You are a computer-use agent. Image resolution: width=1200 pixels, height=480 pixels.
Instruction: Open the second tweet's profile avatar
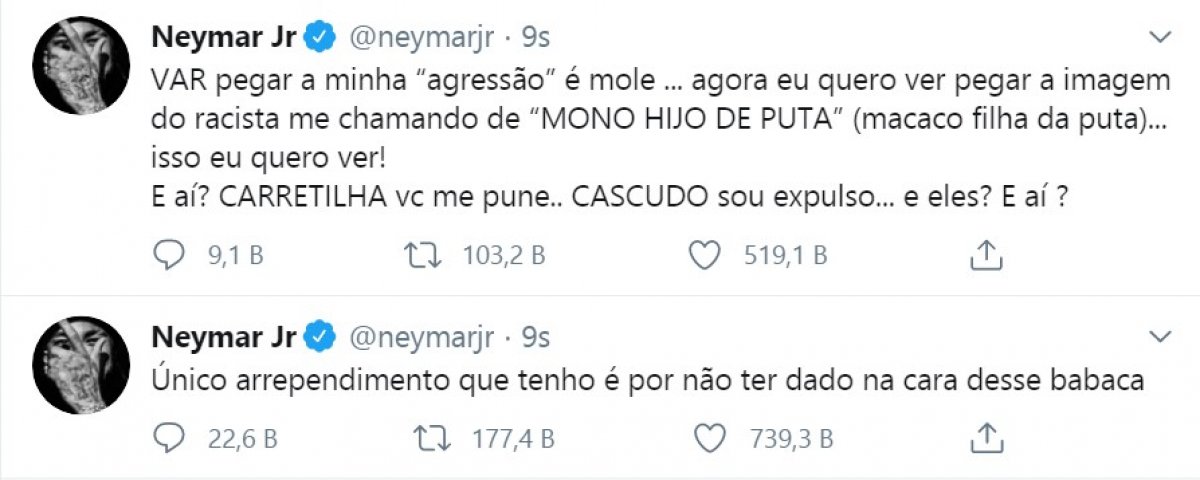(82, 364)
